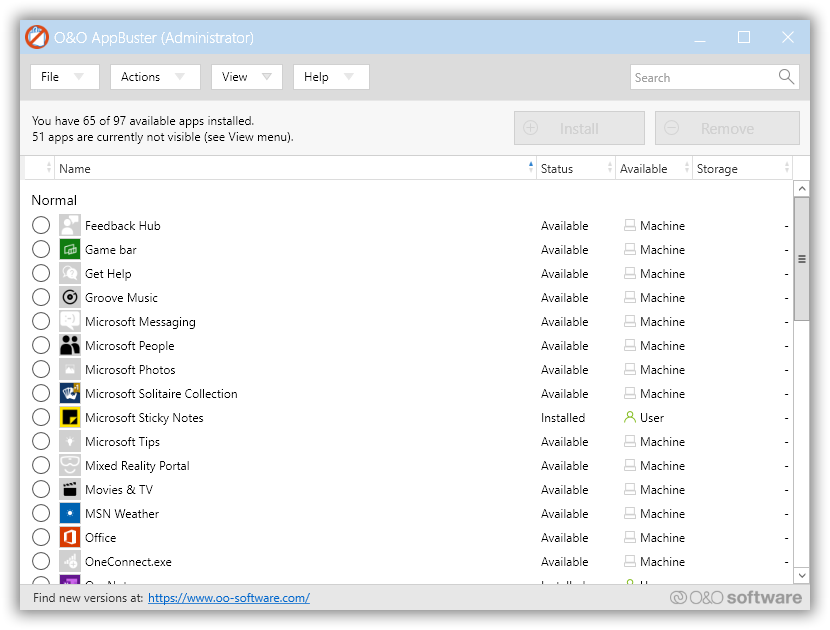Select the Microsoft Photos radio button
The height and width of the screenshot is (630, 830).
41,369
